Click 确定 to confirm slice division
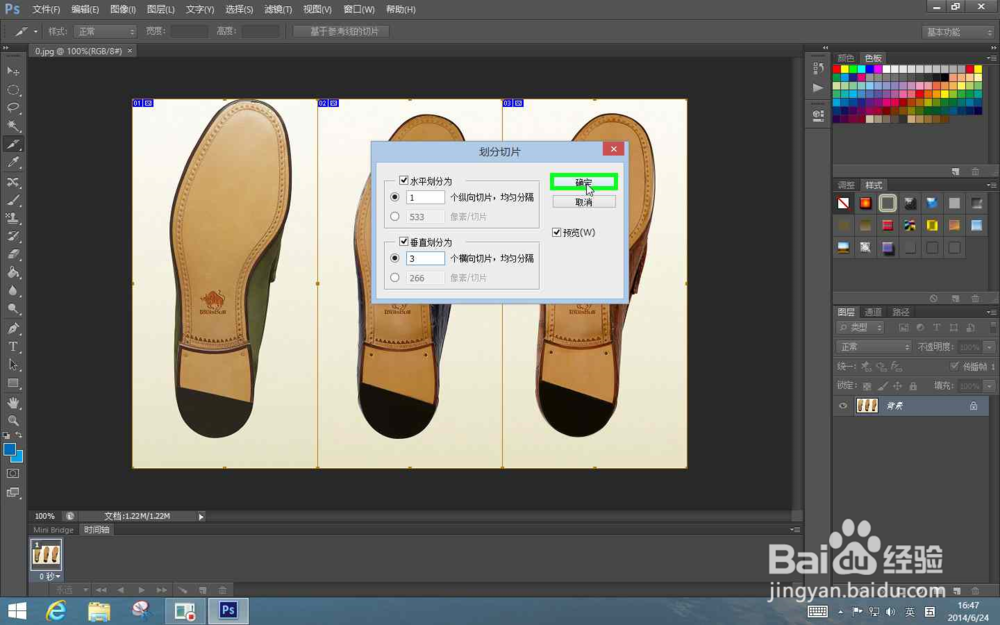This screenshot has height=625, width=1000. (x=584, y=182)
